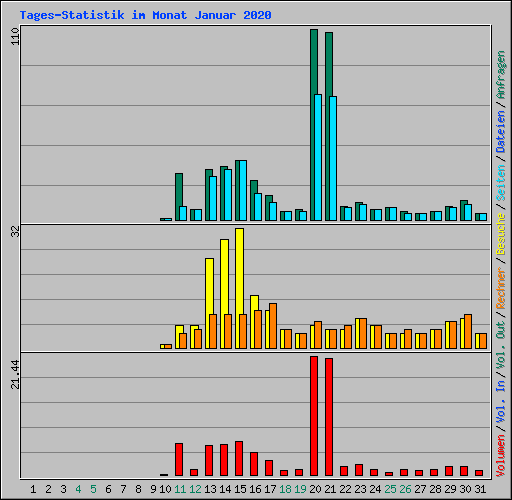Click the Besuche legend label
Image resolution: width=512 pixels, height=500 pixels.
501,234
